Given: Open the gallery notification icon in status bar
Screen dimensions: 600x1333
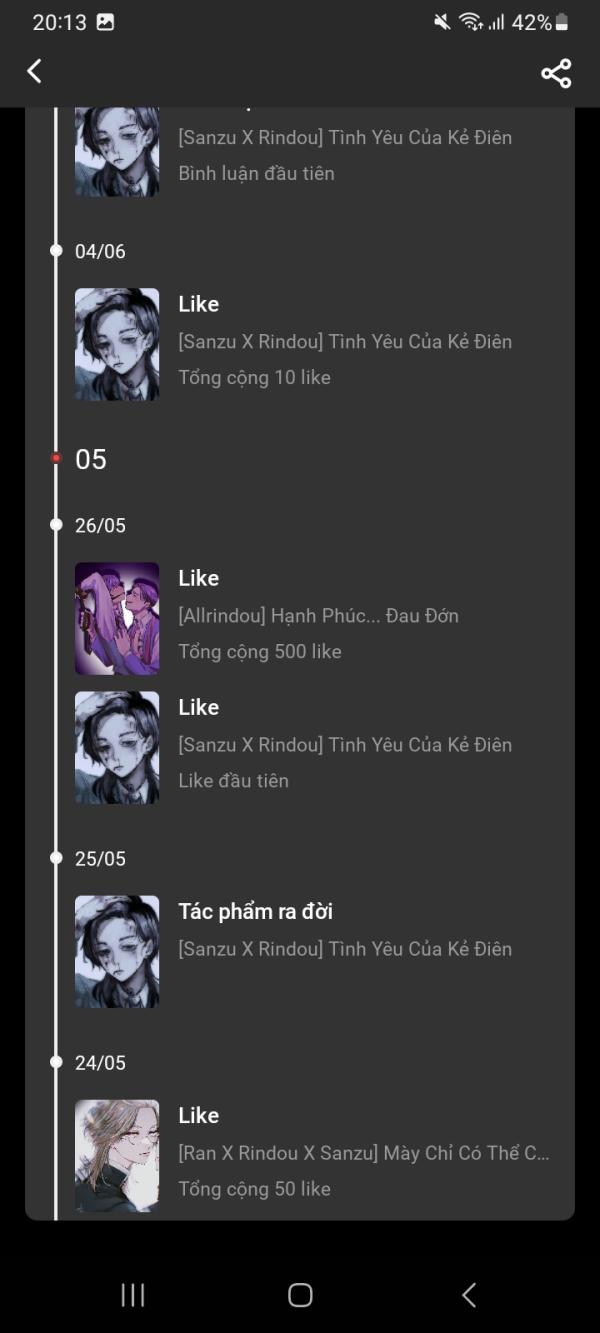Looking at the screenshot, I should [105, 22].
